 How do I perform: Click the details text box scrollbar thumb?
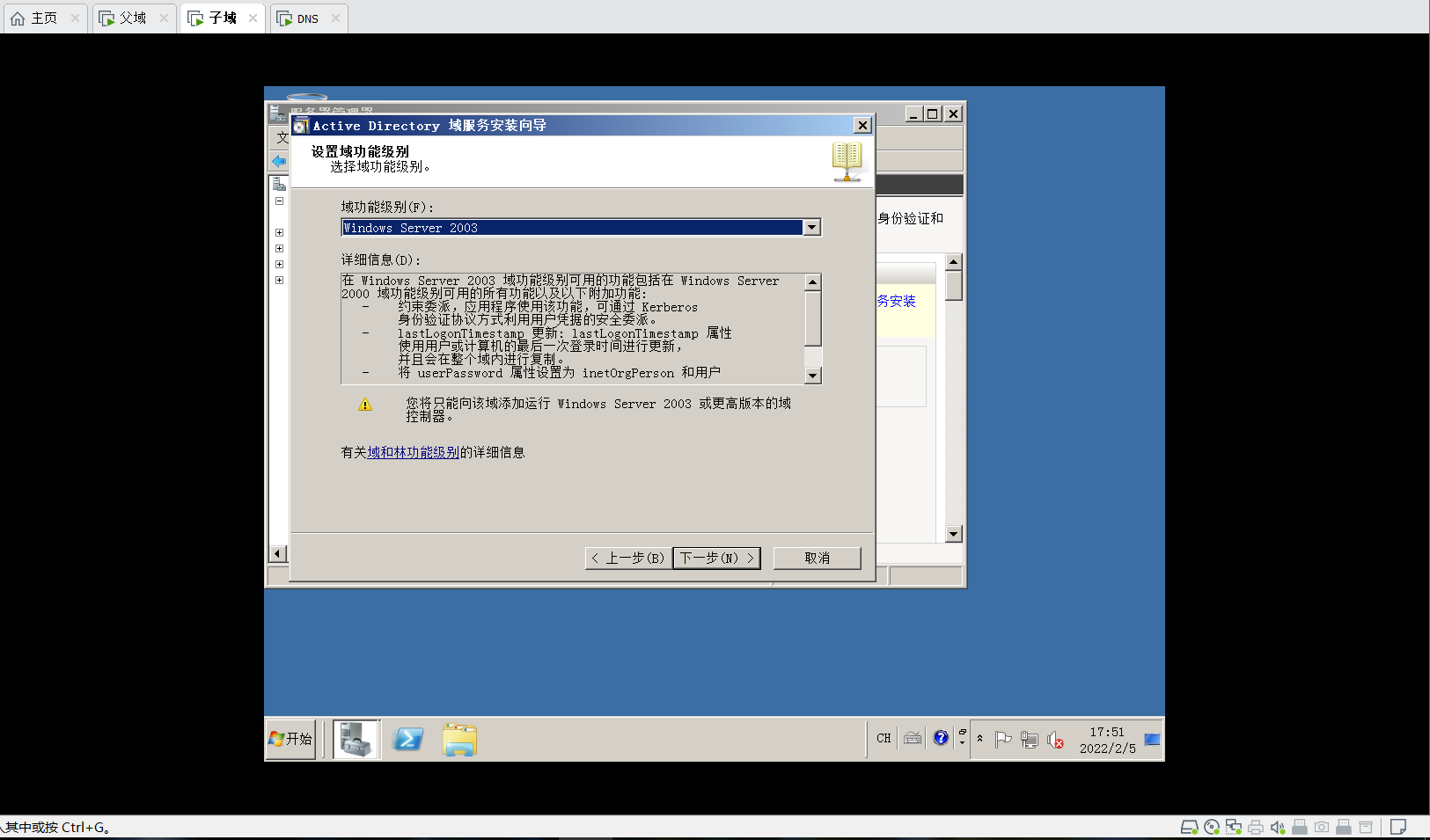[813, 318]
